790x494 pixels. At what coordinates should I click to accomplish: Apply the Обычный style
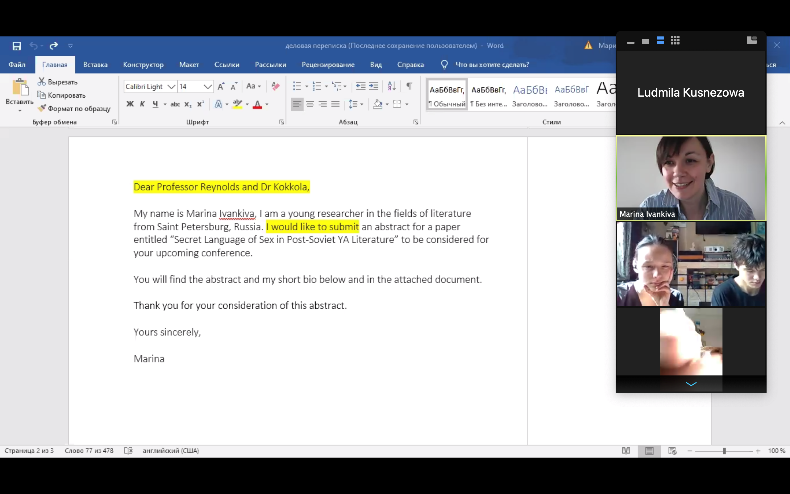click(447, 95)
